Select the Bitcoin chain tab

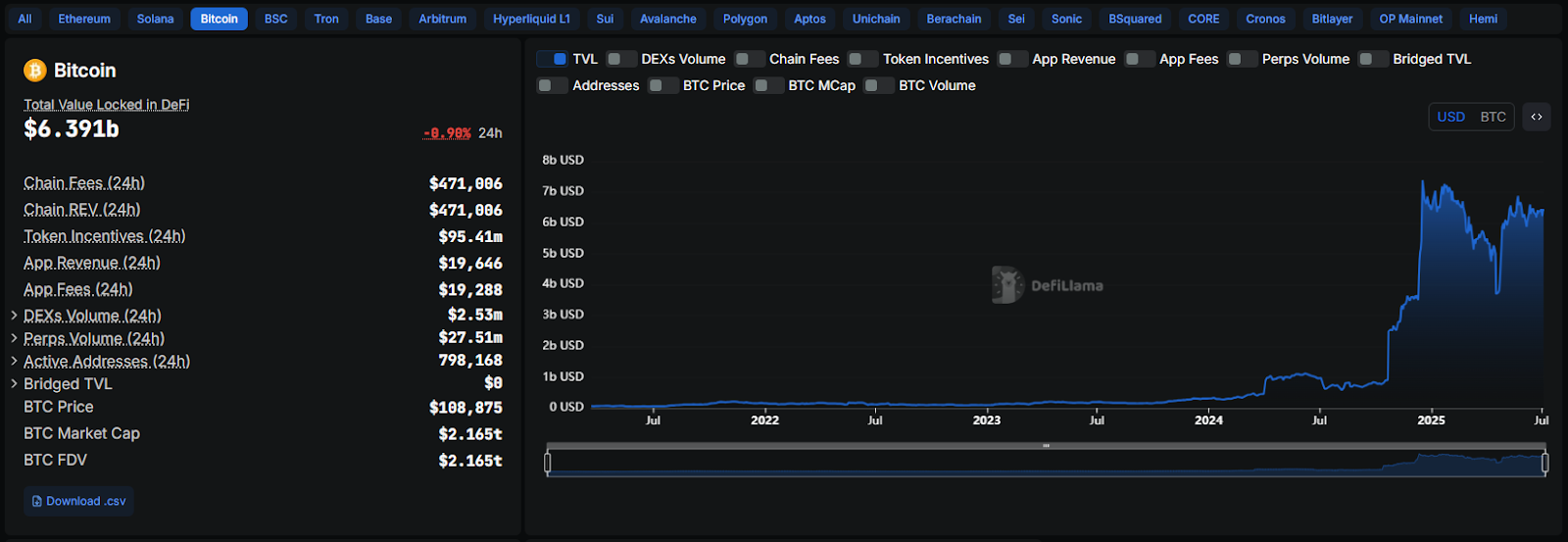(x=220, y=19)
